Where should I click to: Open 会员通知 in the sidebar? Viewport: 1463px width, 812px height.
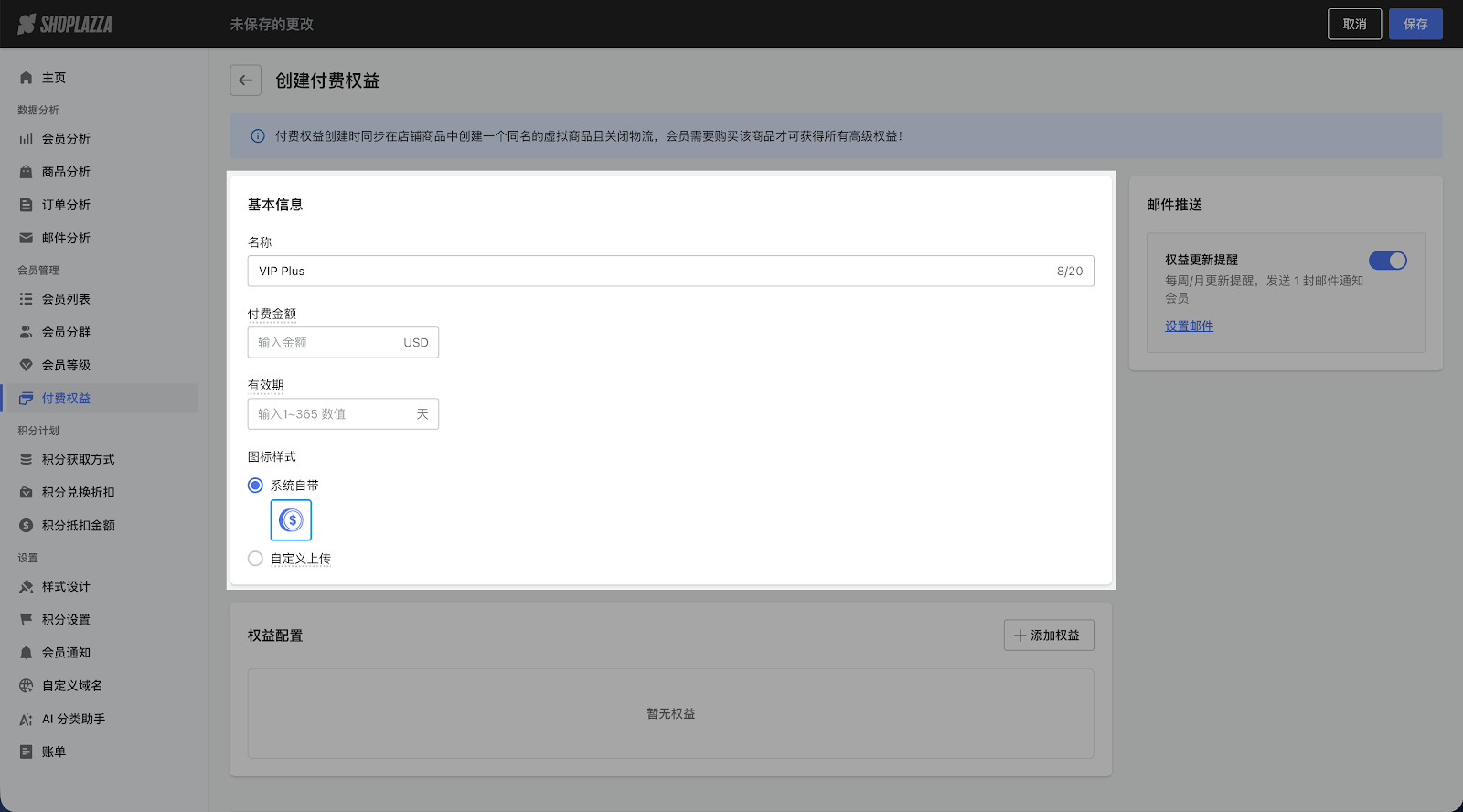[66, 653]
